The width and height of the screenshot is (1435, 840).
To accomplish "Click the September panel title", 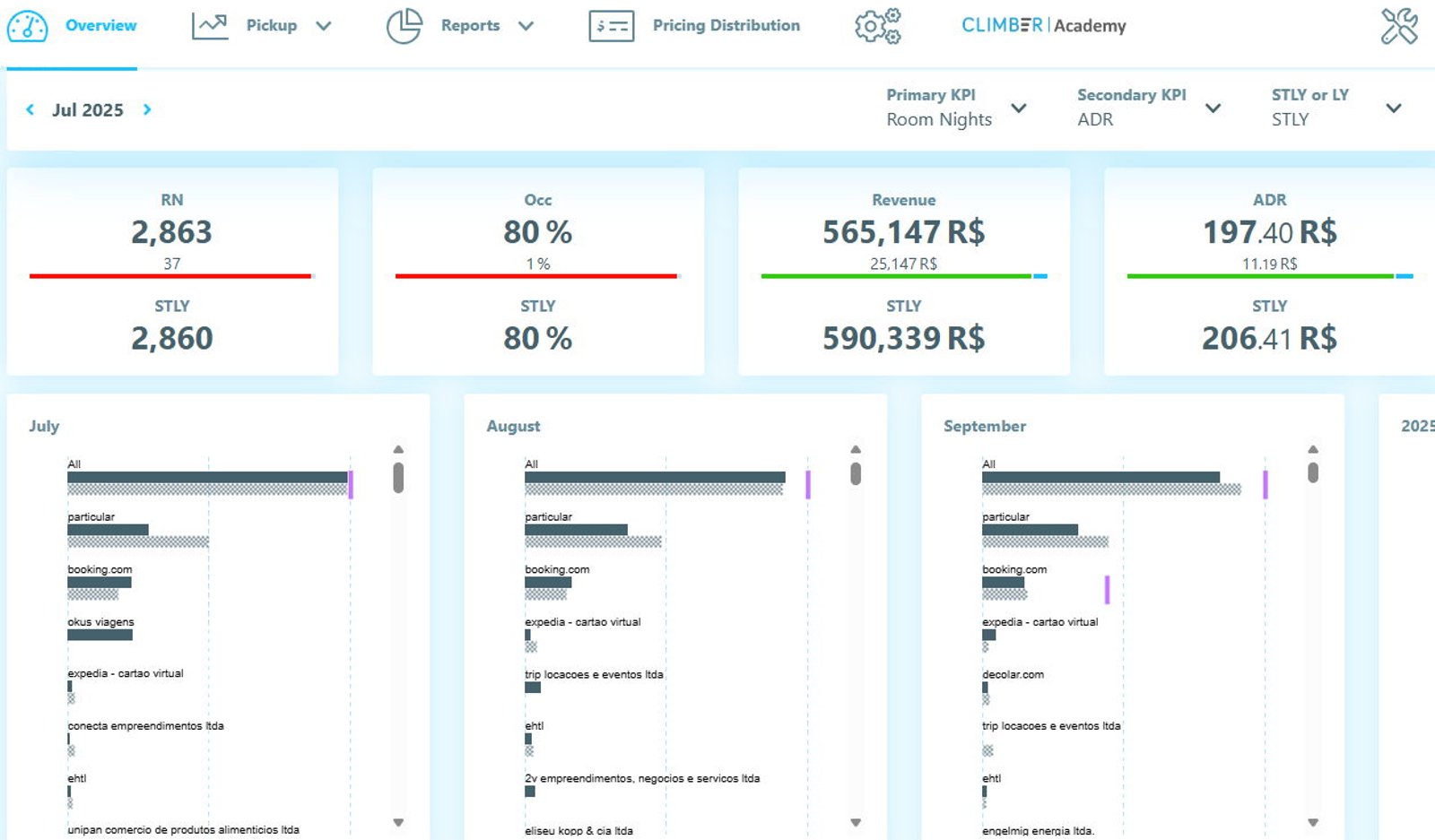I will [x=985, y=426].
